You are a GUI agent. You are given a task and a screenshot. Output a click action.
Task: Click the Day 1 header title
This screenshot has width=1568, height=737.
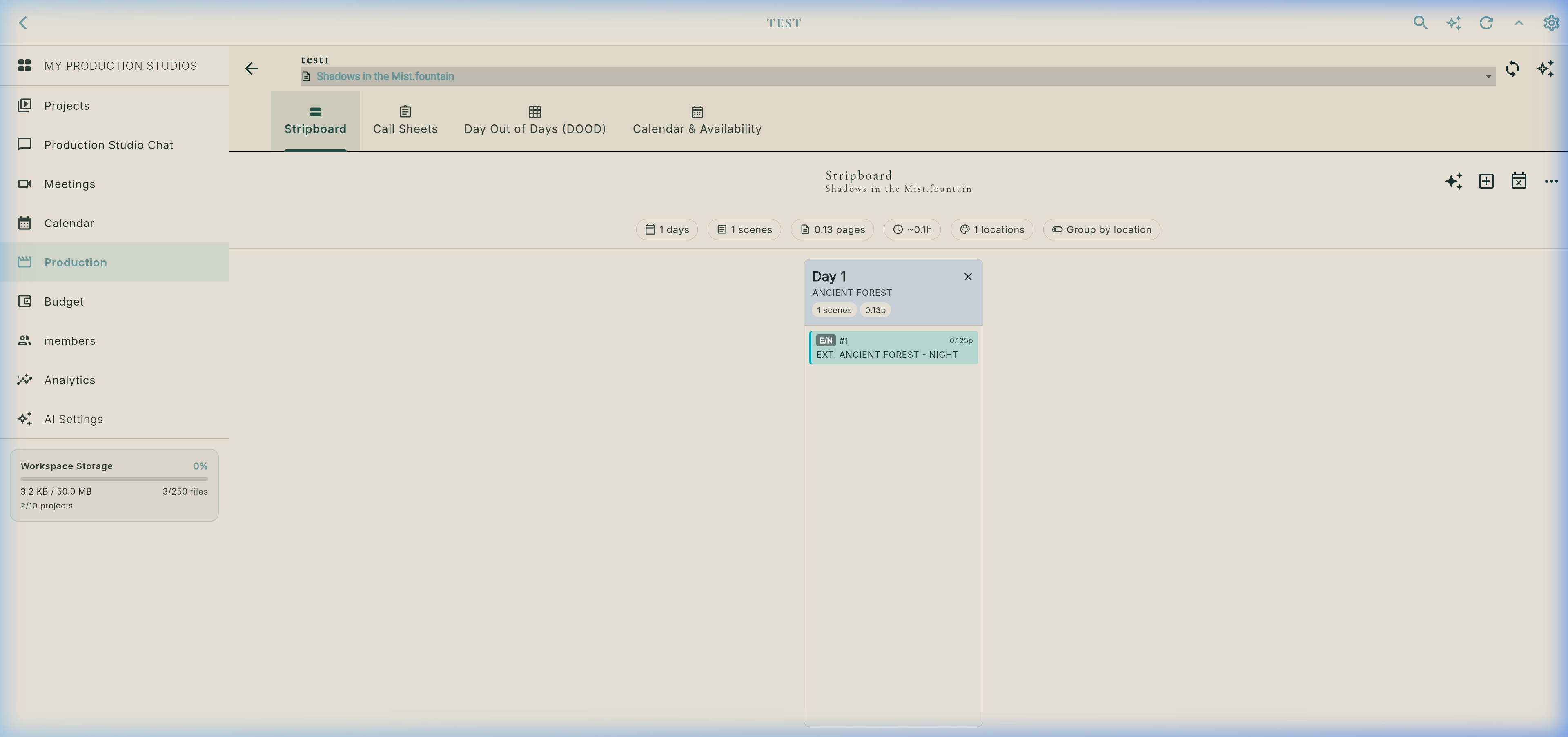[829, 276]
